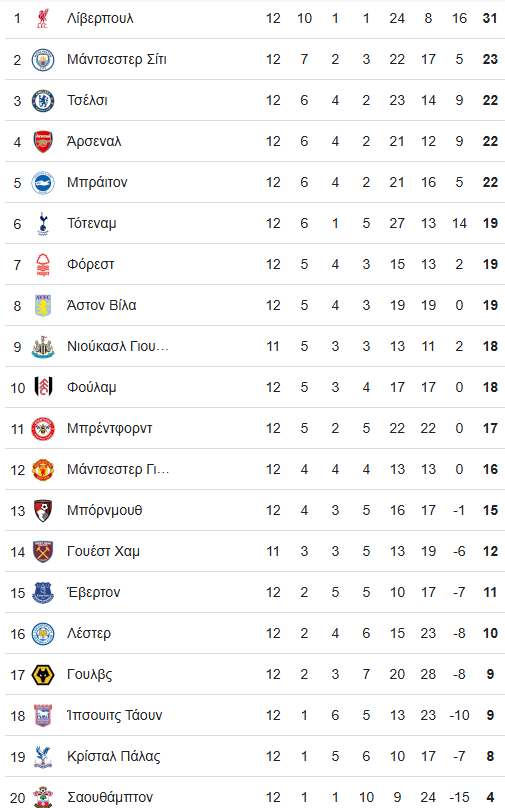
Task: Select the Arsenal crest icon
Action: [x=43, y=142]
